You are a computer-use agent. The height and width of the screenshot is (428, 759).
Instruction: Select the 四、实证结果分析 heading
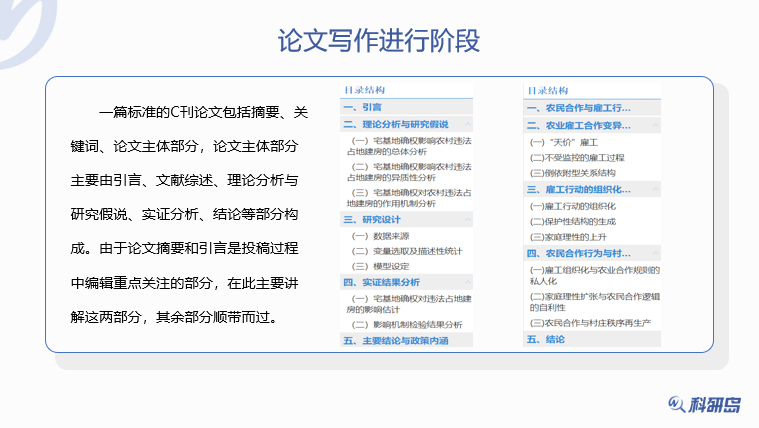click(x=381, y=282)
